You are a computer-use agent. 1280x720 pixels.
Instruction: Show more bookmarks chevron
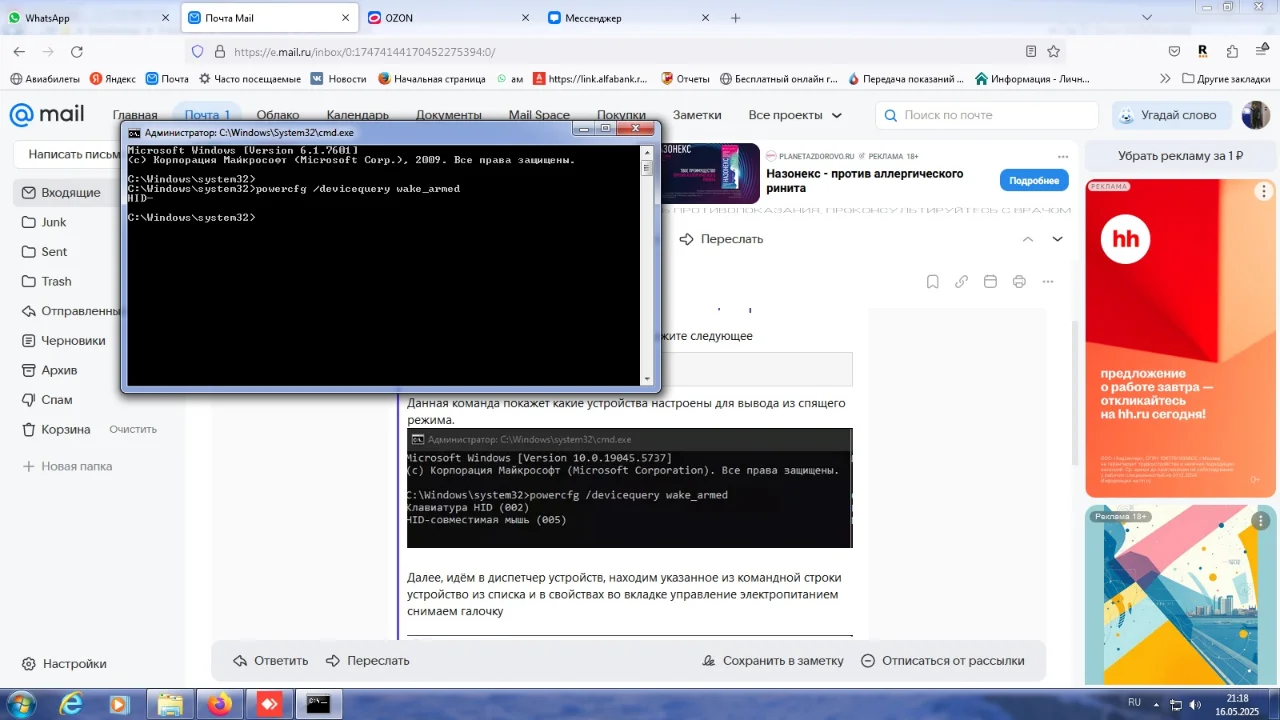1165,79
